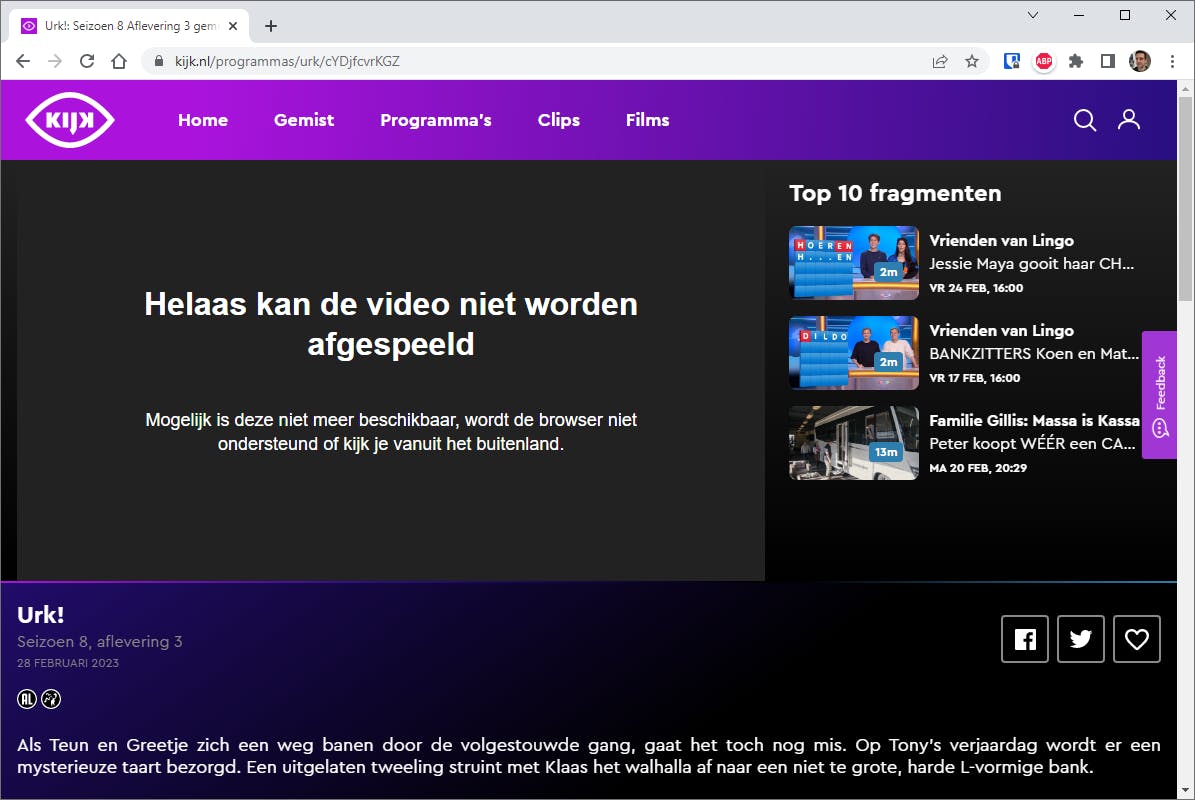Click 'Helaas kan de video' error heading
This screenshot has height=800, width=1195.
pos(391,324)
